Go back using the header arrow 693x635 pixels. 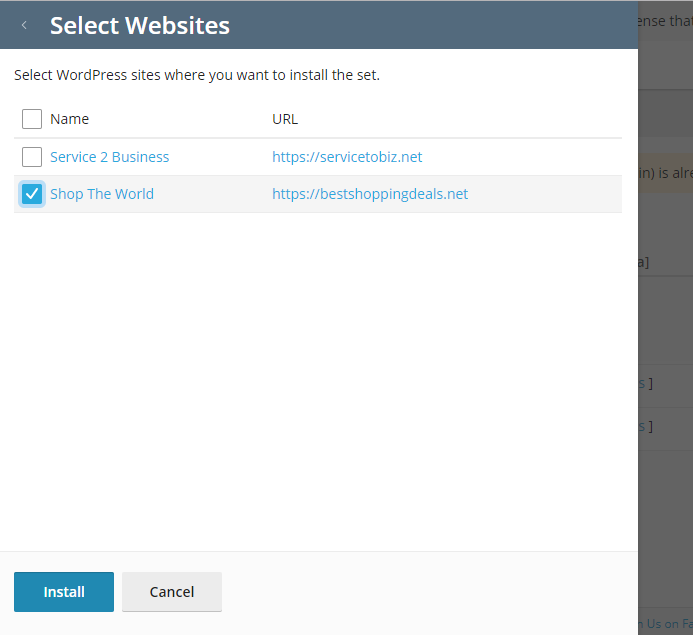(x=24, y=25)
